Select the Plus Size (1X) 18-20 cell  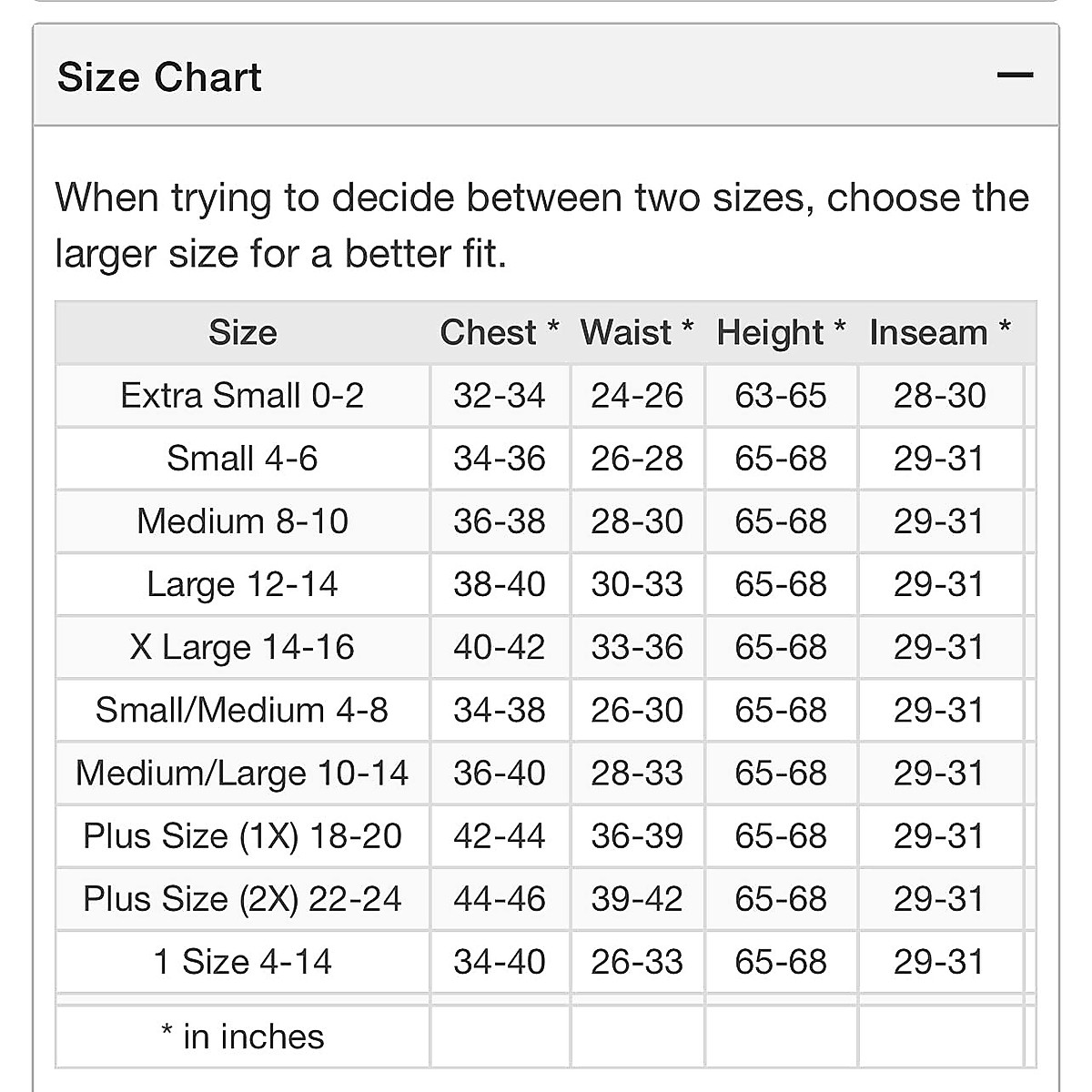pyautogui.click(x=242, y=835)
